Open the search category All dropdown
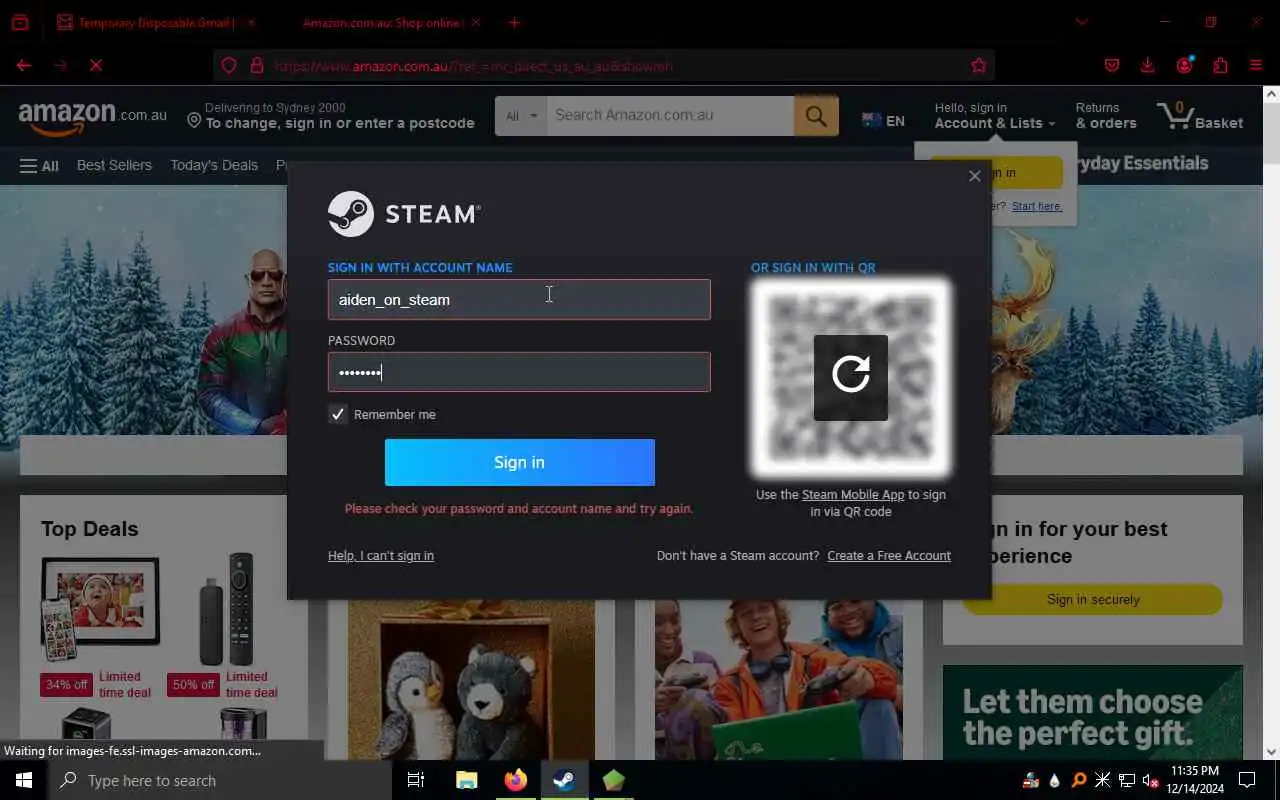This screenshot has width=1280, height=800. (521, 116)
